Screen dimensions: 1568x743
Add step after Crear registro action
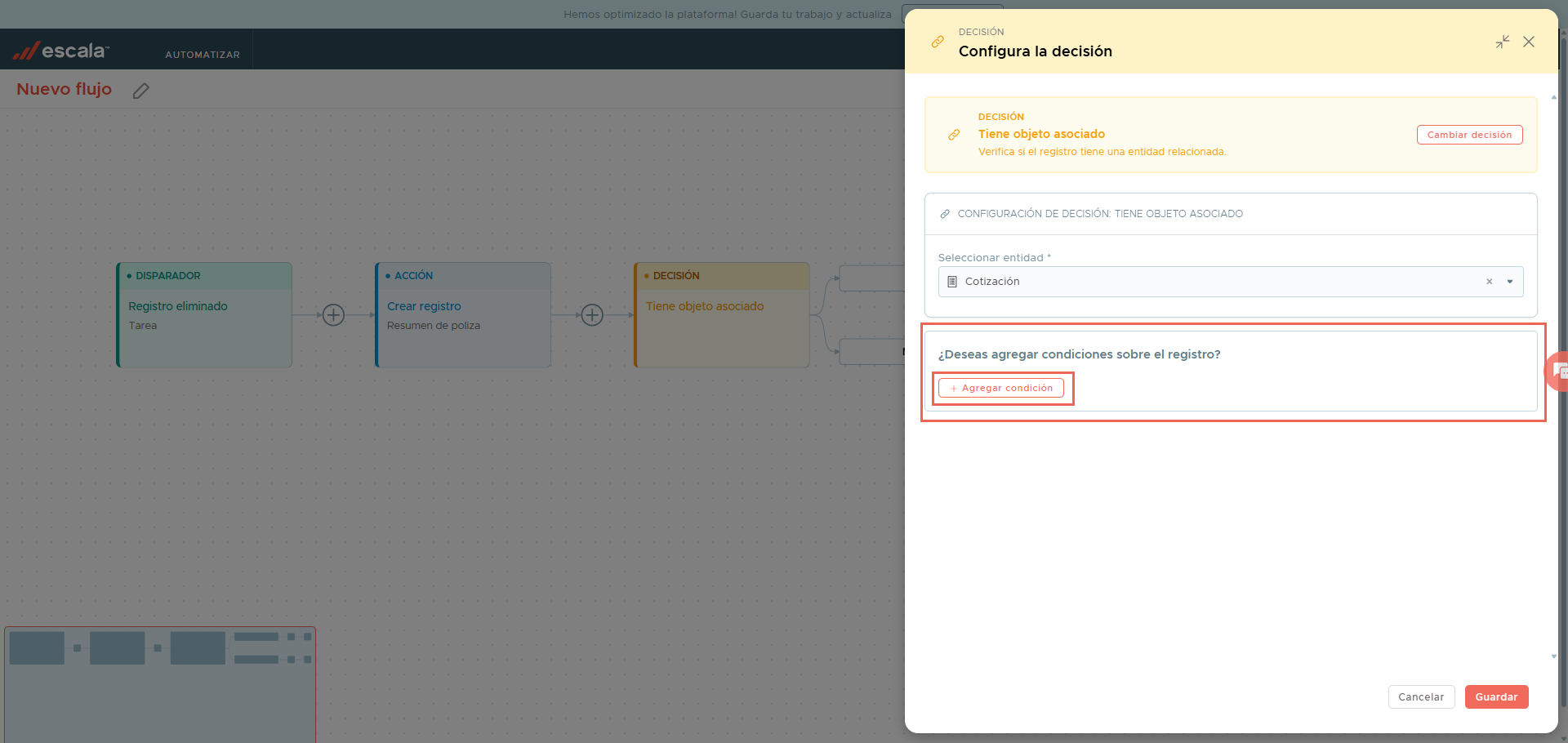(592, 314)
